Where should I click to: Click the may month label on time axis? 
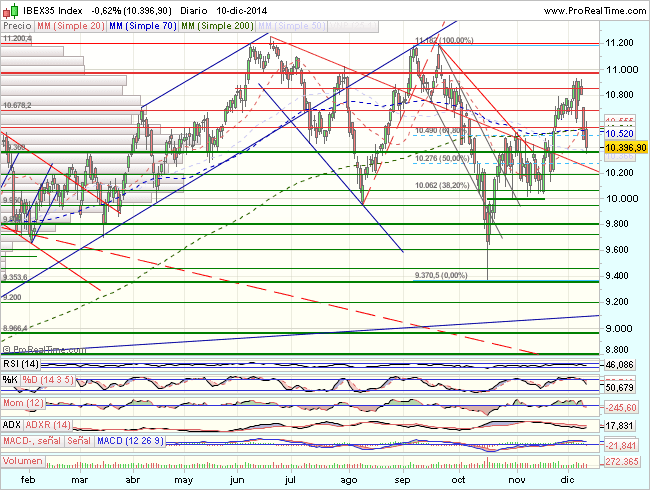(184, 480)
